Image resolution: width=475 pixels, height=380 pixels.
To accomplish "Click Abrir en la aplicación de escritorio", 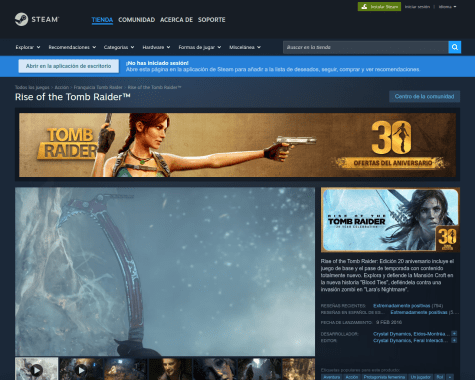I will pyautogui.click(x=69, y=66).
